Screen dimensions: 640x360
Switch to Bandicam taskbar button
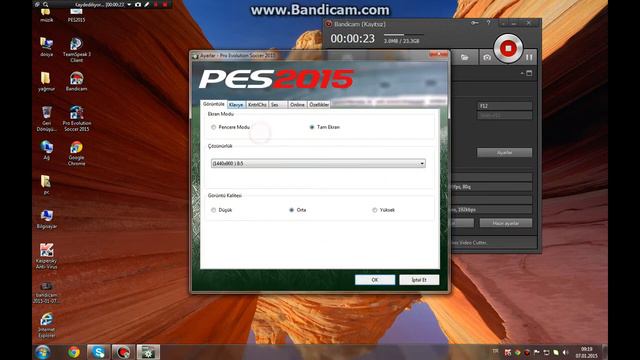[x=123, y=352]
